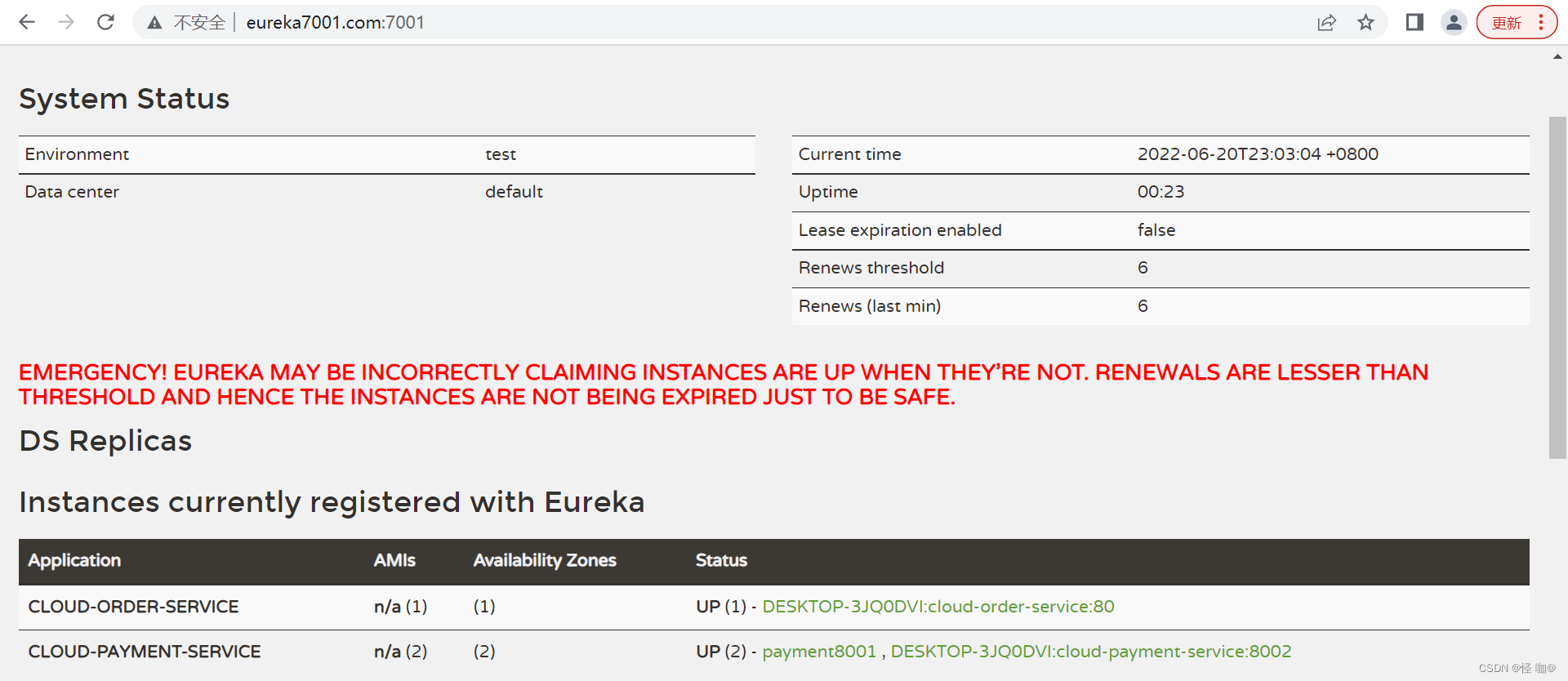
Task: Reload the Eureka dashboard page
Action: click(x=105, y=22)
